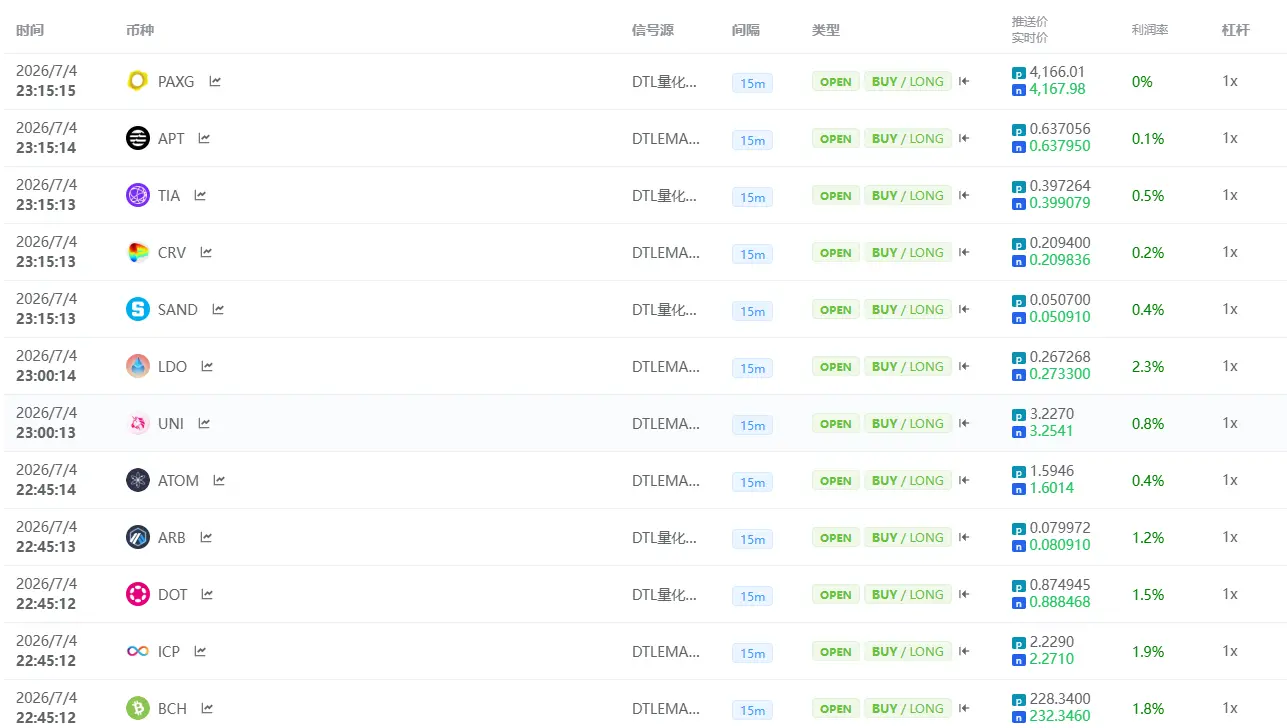The width and height of the screenshot is (1287, 728).
Task: Click signal source DTL量化... in PAXG row
Action: pos(665,81)
